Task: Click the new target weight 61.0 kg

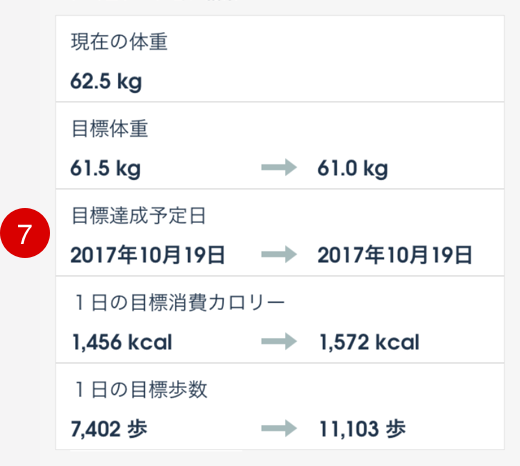Action: coord(353,168)
